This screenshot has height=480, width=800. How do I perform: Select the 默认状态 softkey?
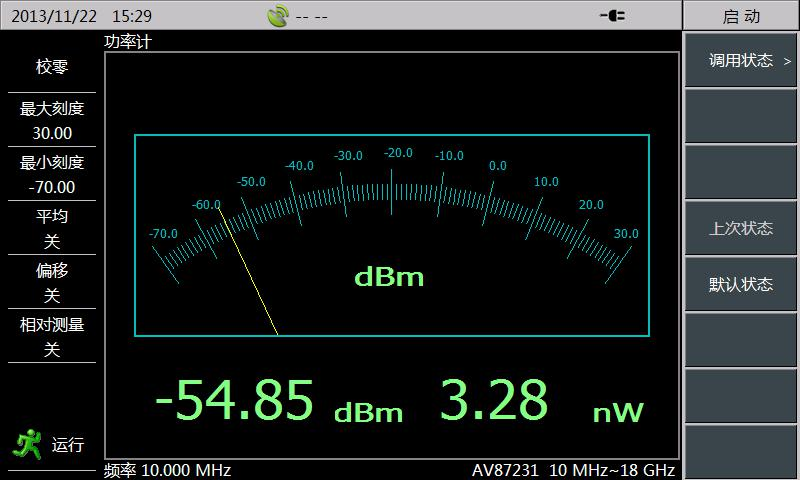pyautogui.click(x=741, y=284)
